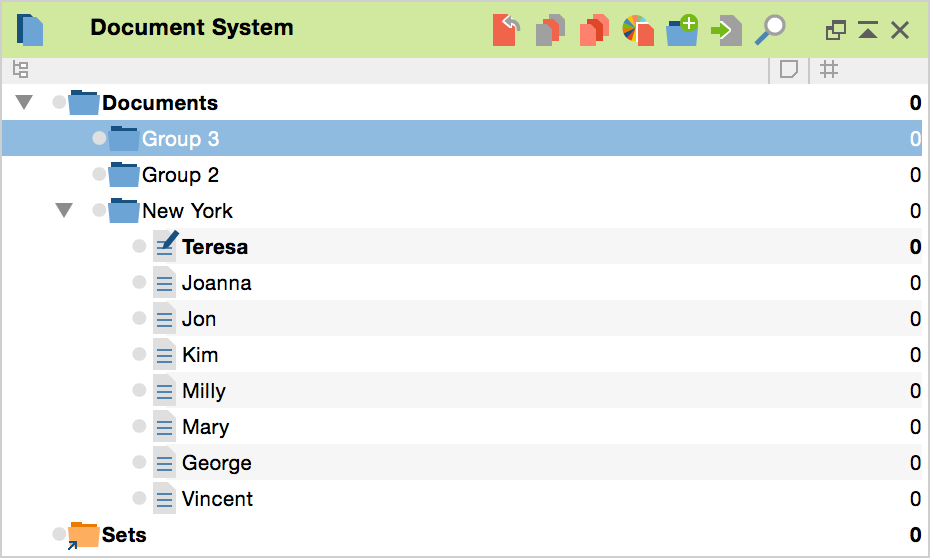Click the red stacked documents toolbar icon
Image resolution: width=930 pixels, height=558 pixels.
coord(594,30)
